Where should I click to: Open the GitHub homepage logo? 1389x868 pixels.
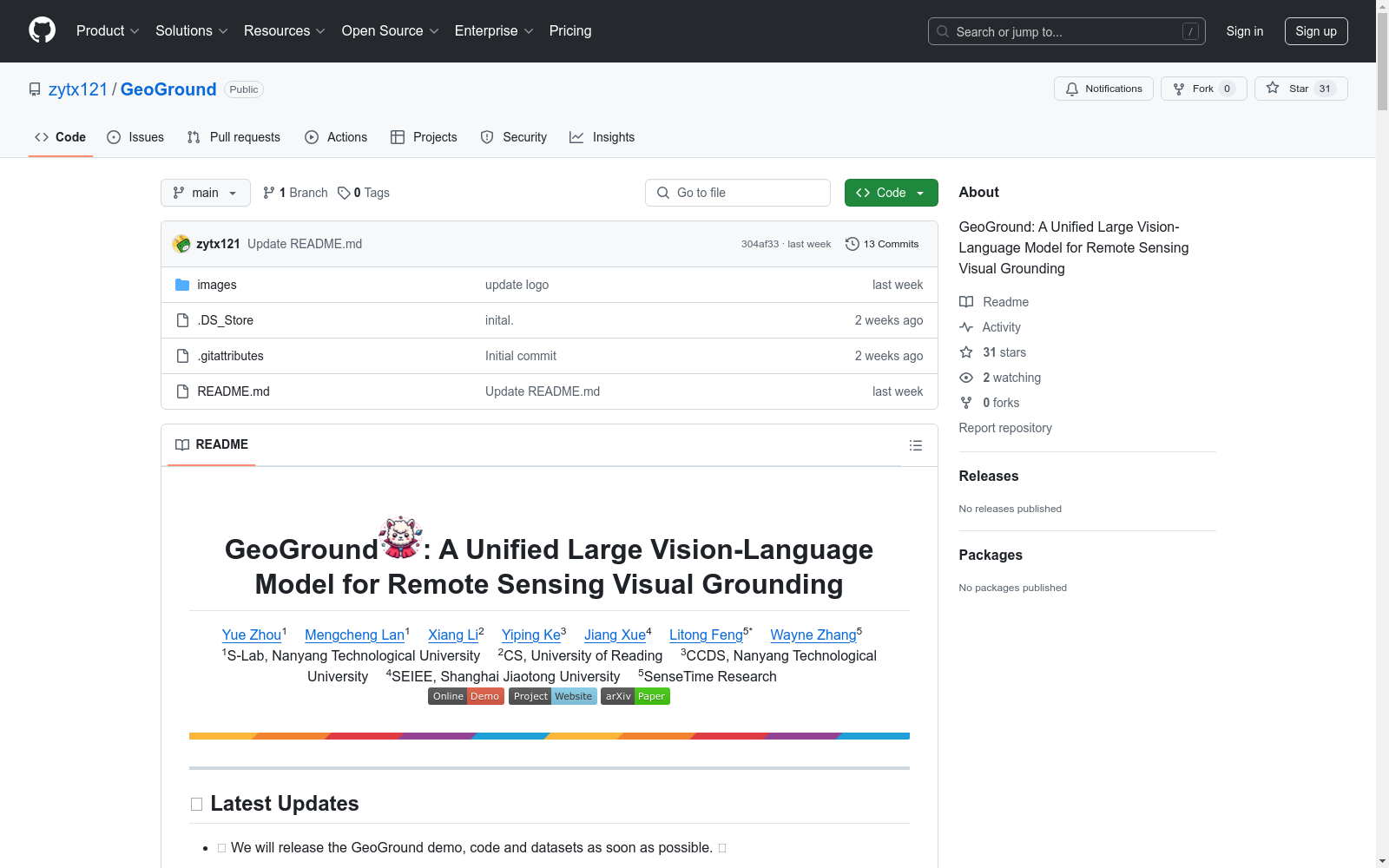(x=42, y=30)
